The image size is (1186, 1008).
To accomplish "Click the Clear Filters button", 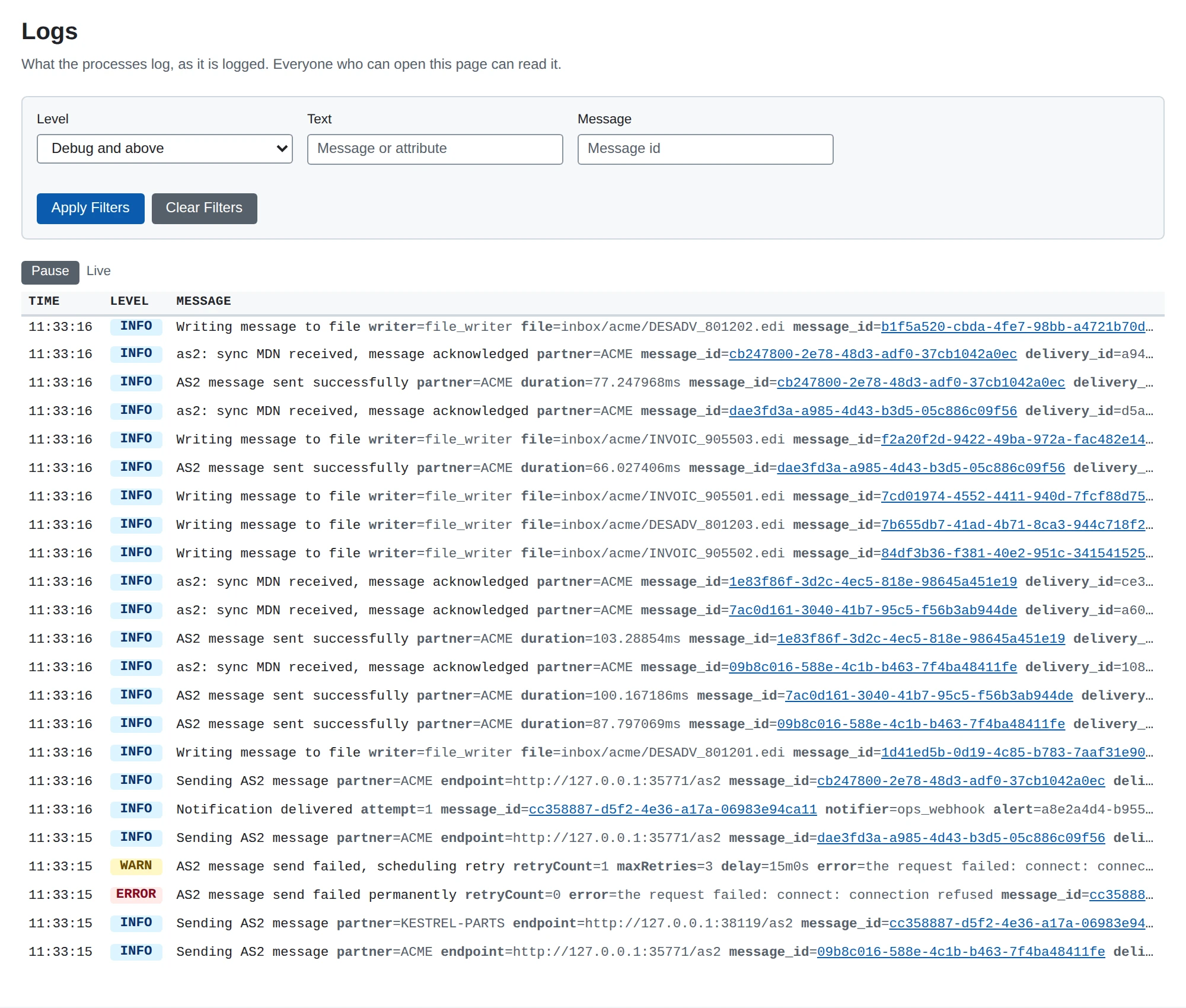I will [204, 208].
